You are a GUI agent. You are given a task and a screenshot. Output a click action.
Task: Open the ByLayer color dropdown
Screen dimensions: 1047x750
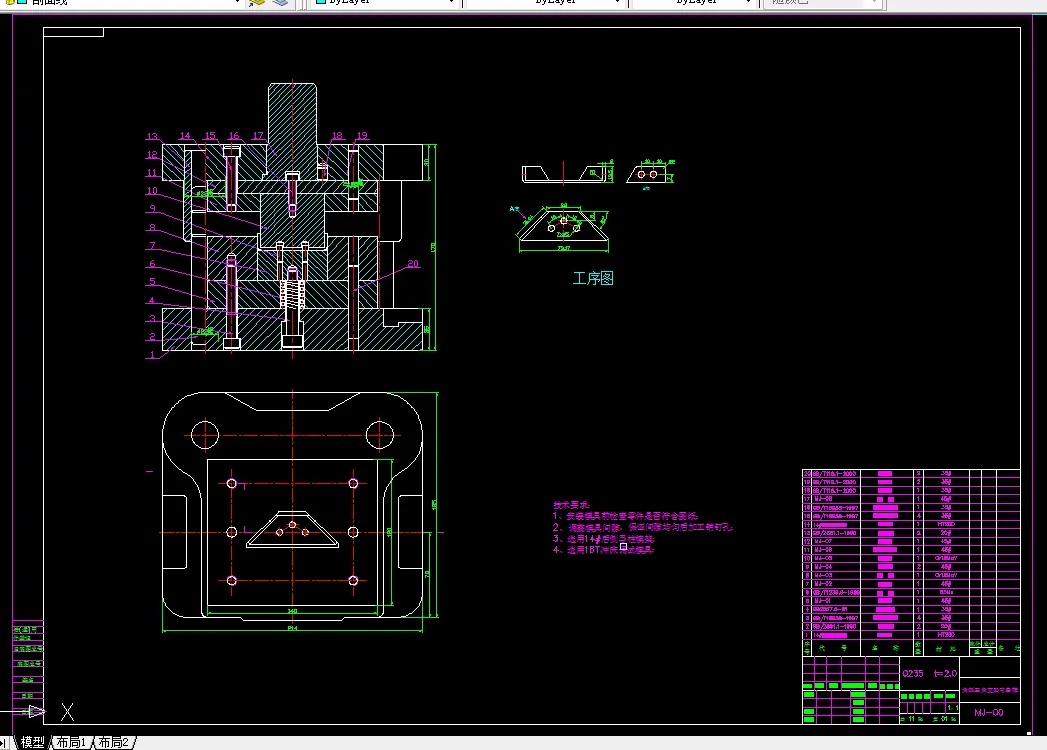click(385, 3)
